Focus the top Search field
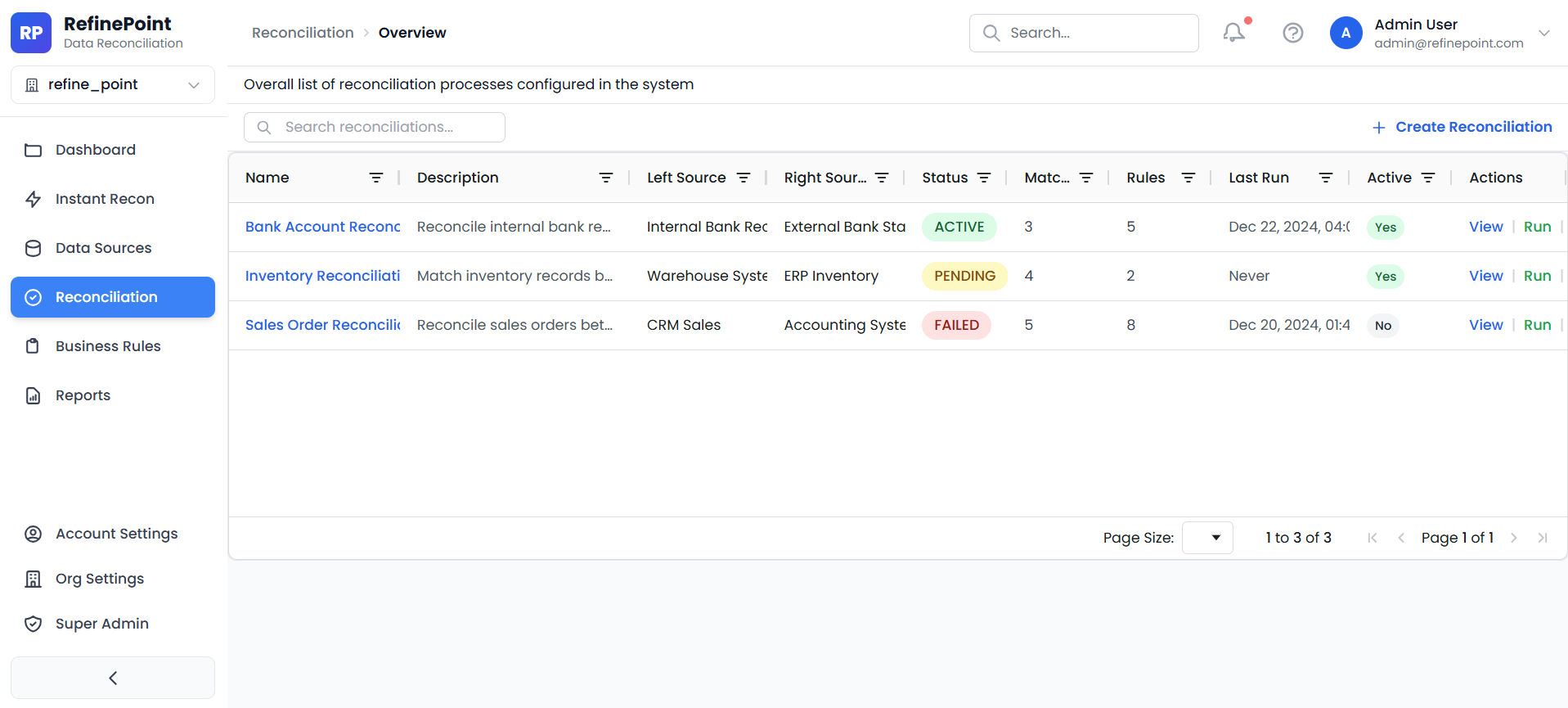 (1084, 33)
